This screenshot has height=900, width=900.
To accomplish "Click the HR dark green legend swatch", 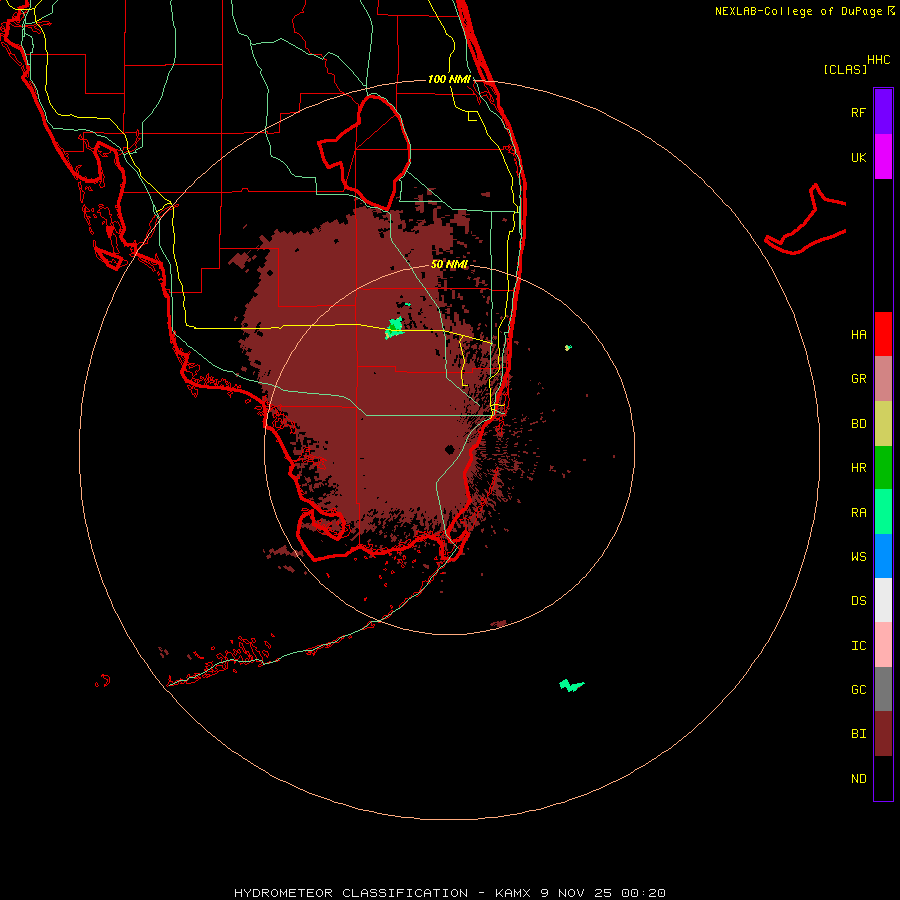I will 883,468.
